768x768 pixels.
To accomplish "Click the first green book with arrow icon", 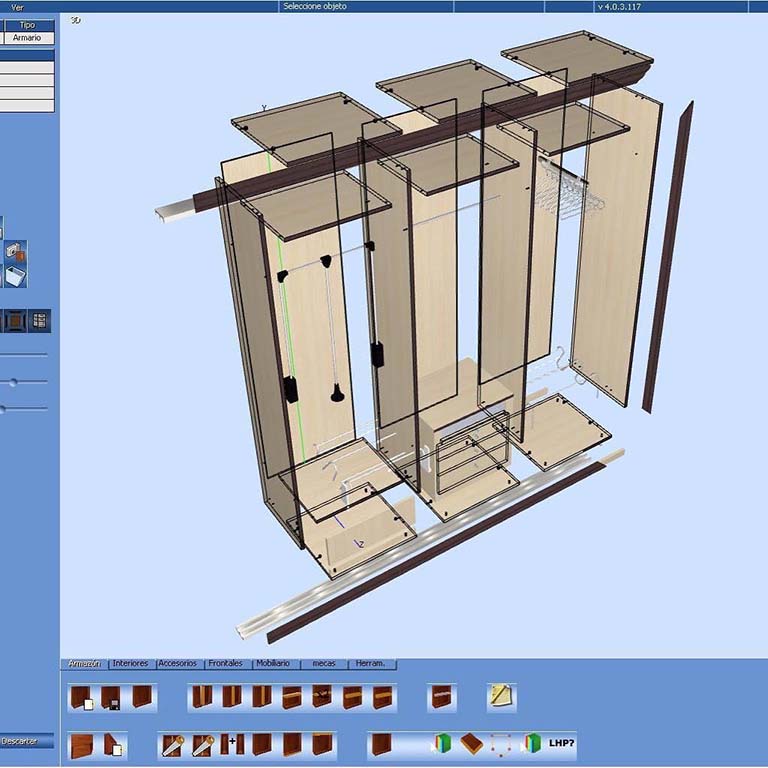I will pos(442,744).
